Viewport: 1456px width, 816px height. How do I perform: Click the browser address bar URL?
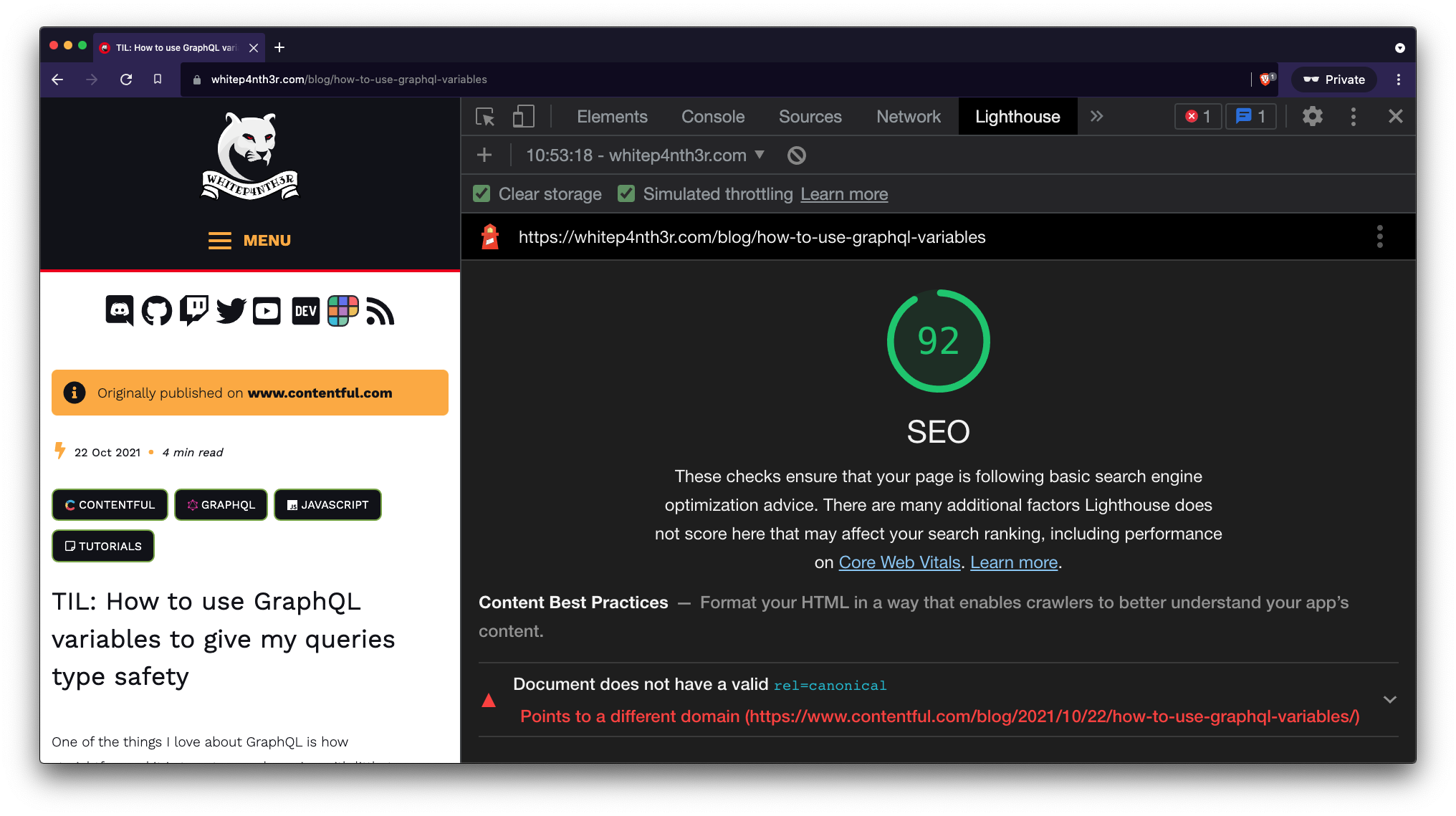click(349, 80)
